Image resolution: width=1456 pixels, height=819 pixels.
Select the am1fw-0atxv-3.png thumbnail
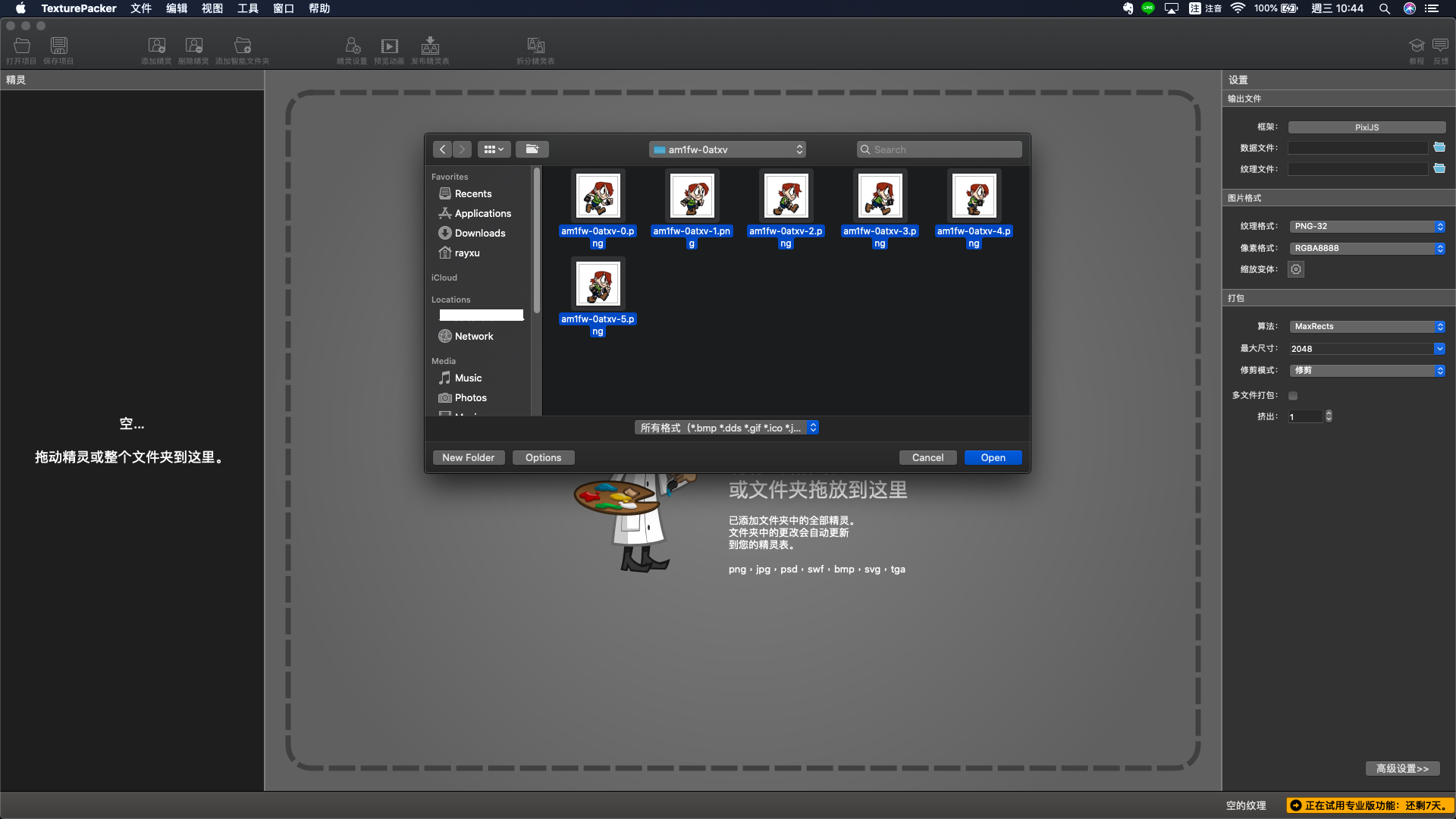880,196
